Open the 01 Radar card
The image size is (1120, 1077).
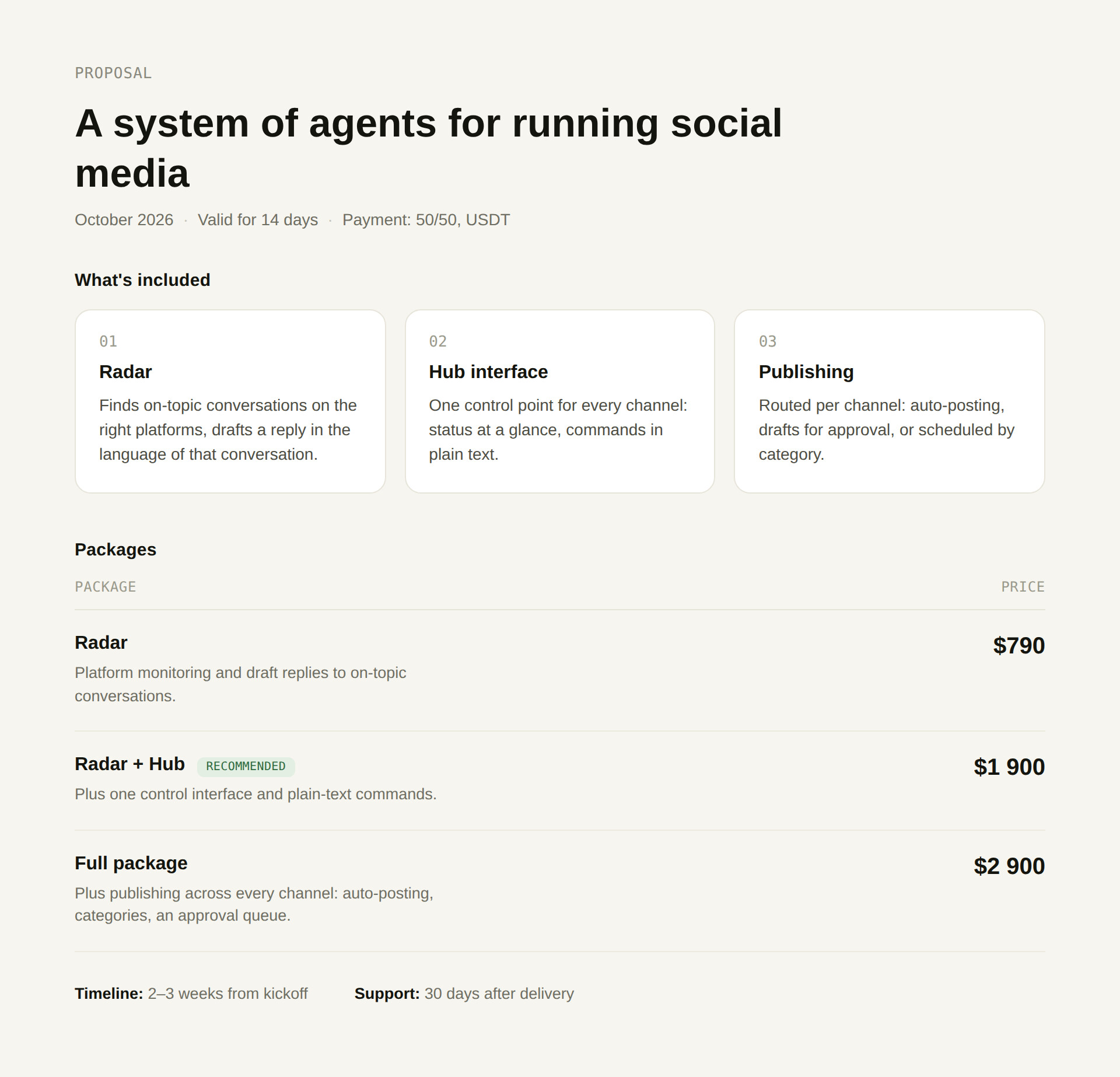coord(230,401)
